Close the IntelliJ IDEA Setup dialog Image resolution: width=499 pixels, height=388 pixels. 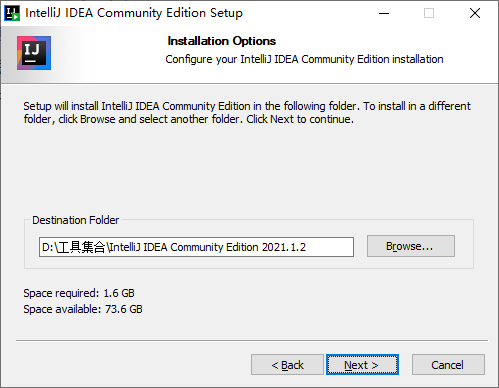475,13
